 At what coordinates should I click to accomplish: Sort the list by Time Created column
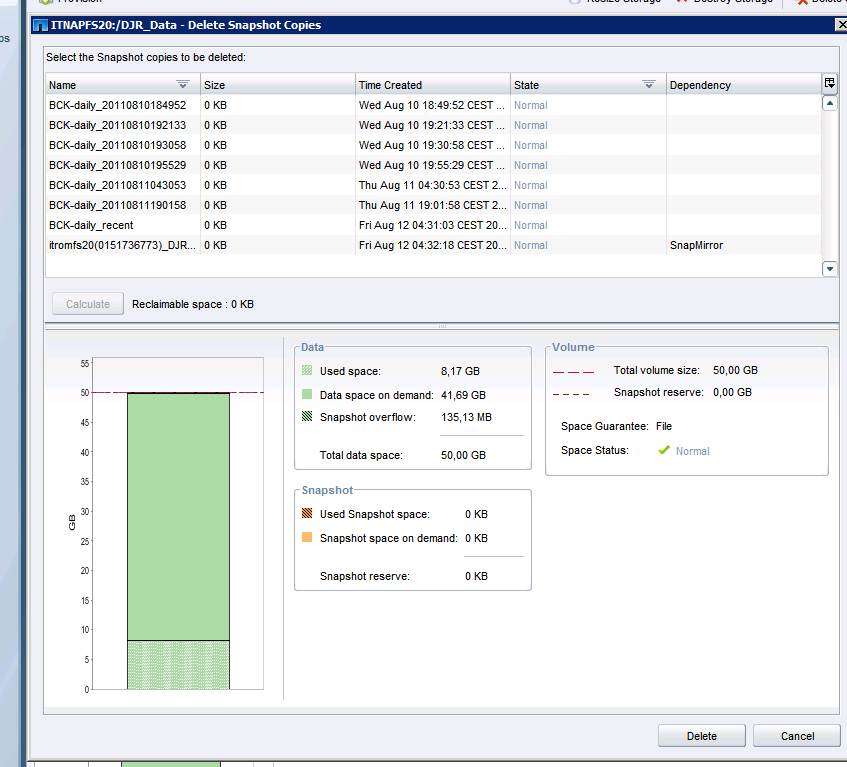pos(432,85)
